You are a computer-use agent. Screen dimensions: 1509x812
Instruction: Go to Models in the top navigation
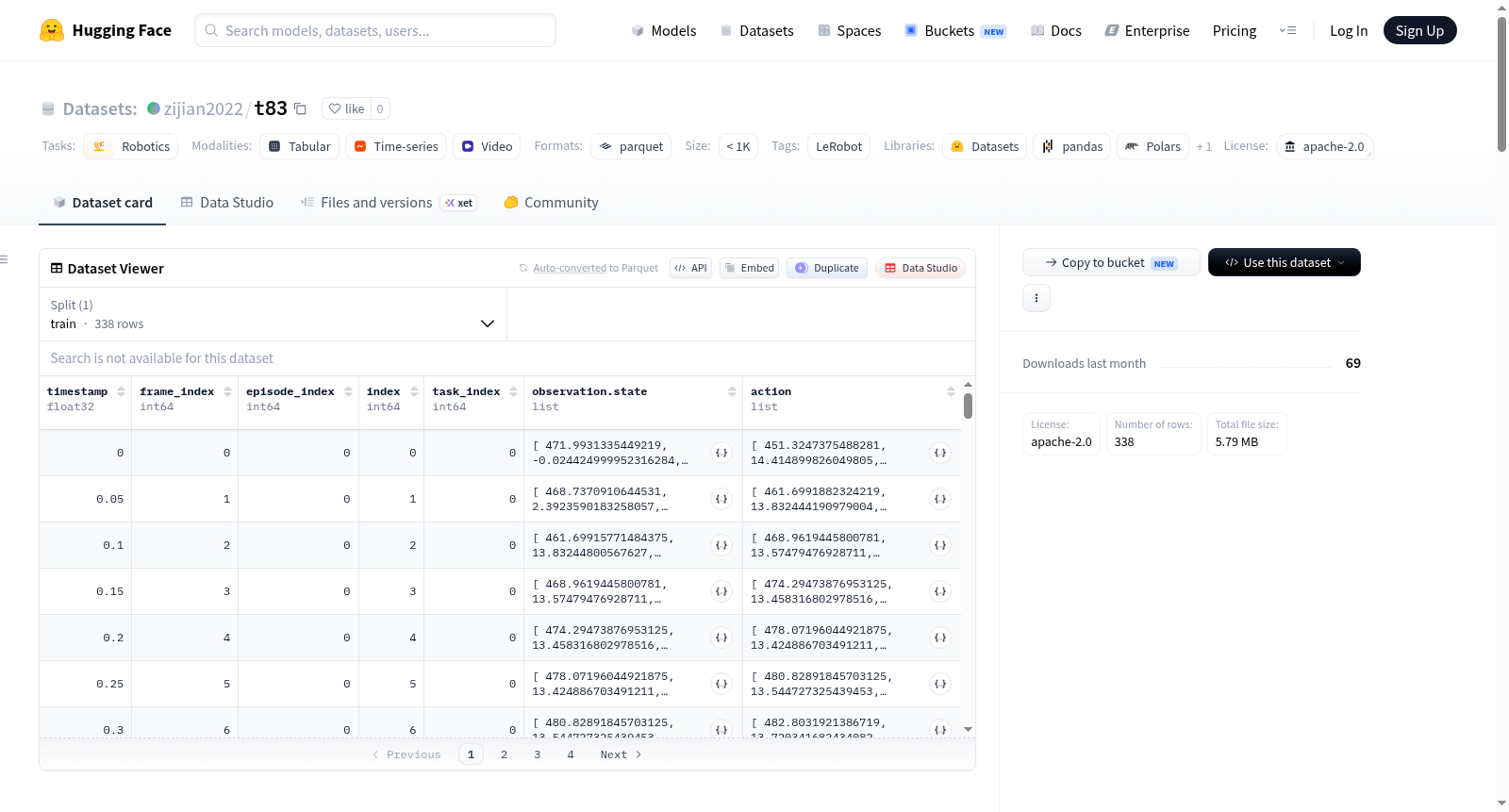pos(664,30)
